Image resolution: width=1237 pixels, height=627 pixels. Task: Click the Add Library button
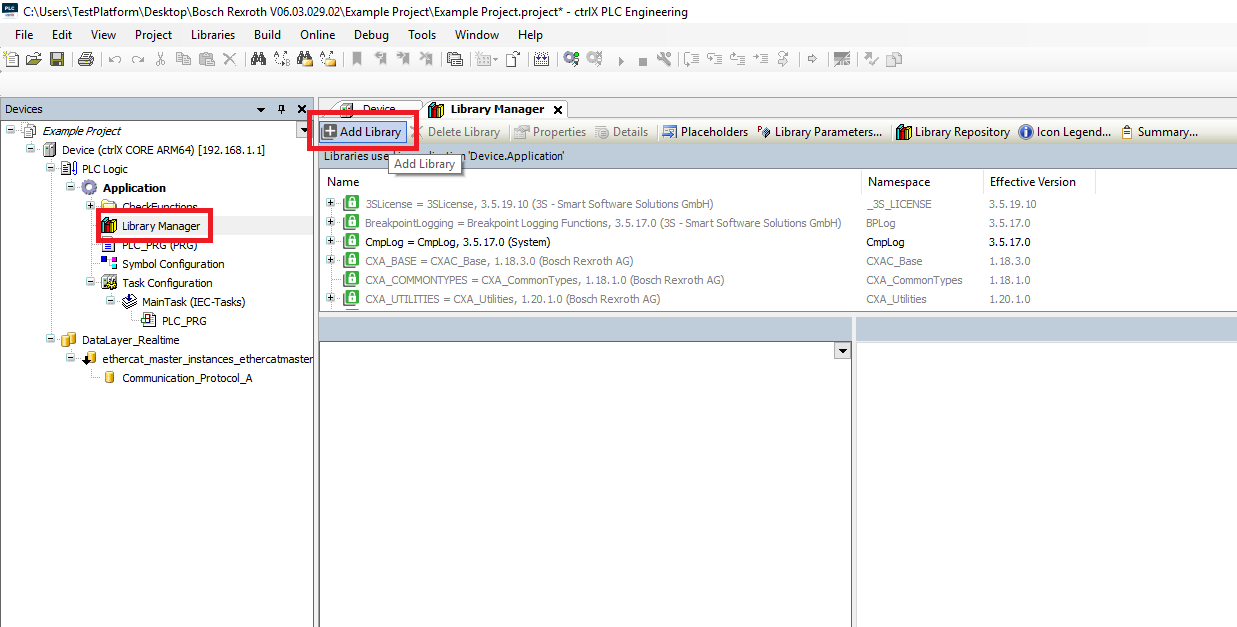click(362, 131)
